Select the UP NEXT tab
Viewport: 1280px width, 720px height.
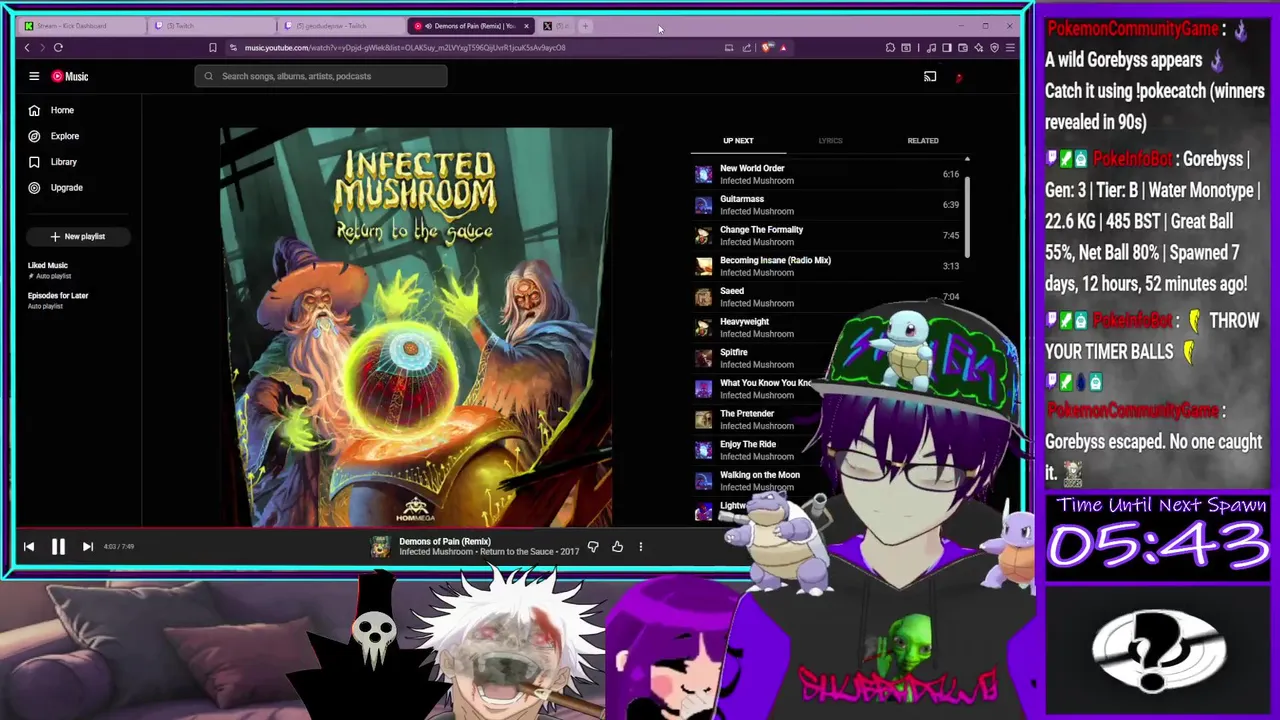(738, 141)
